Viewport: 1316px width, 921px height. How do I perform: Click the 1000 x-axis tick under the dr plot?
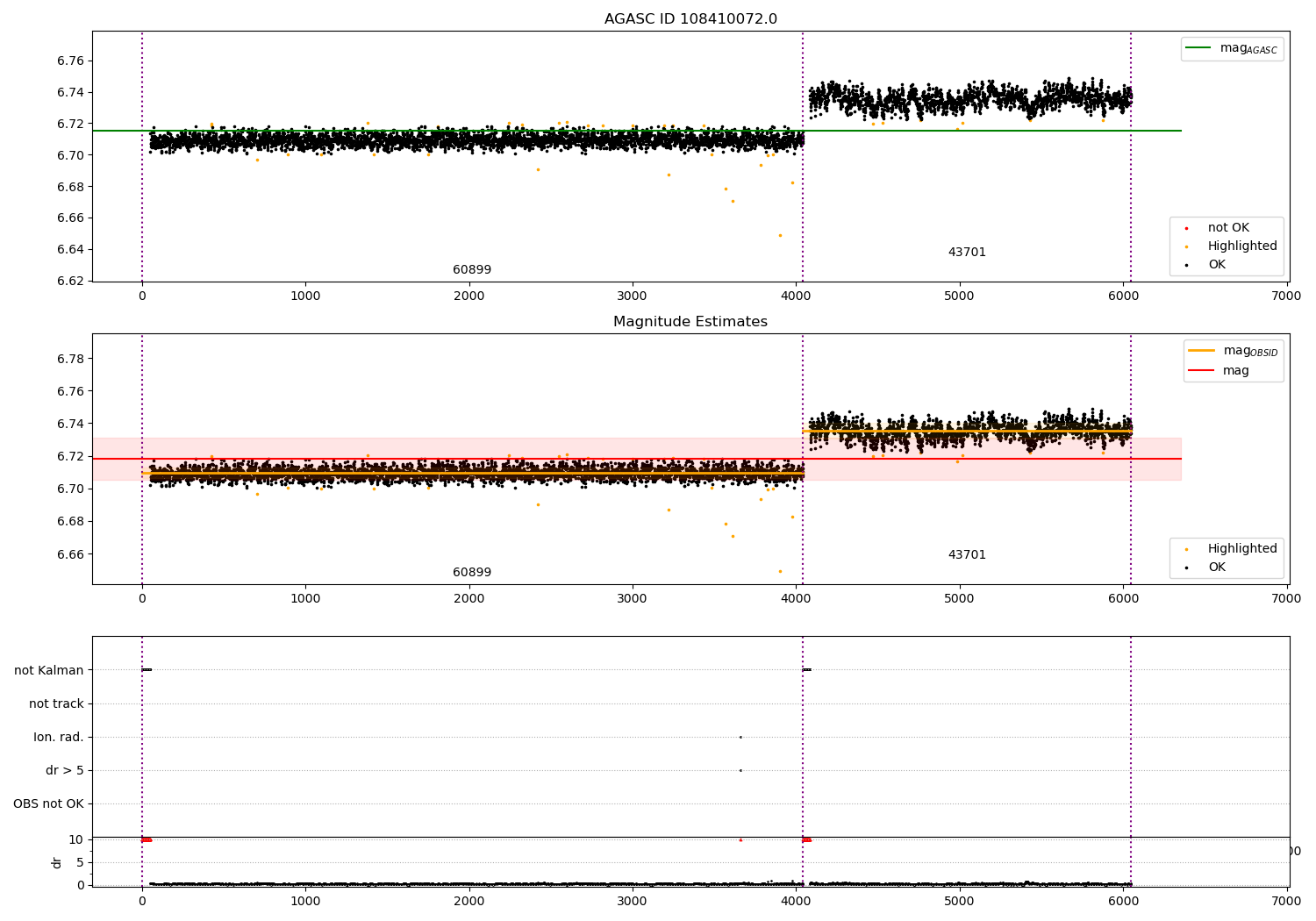(305, 901)
